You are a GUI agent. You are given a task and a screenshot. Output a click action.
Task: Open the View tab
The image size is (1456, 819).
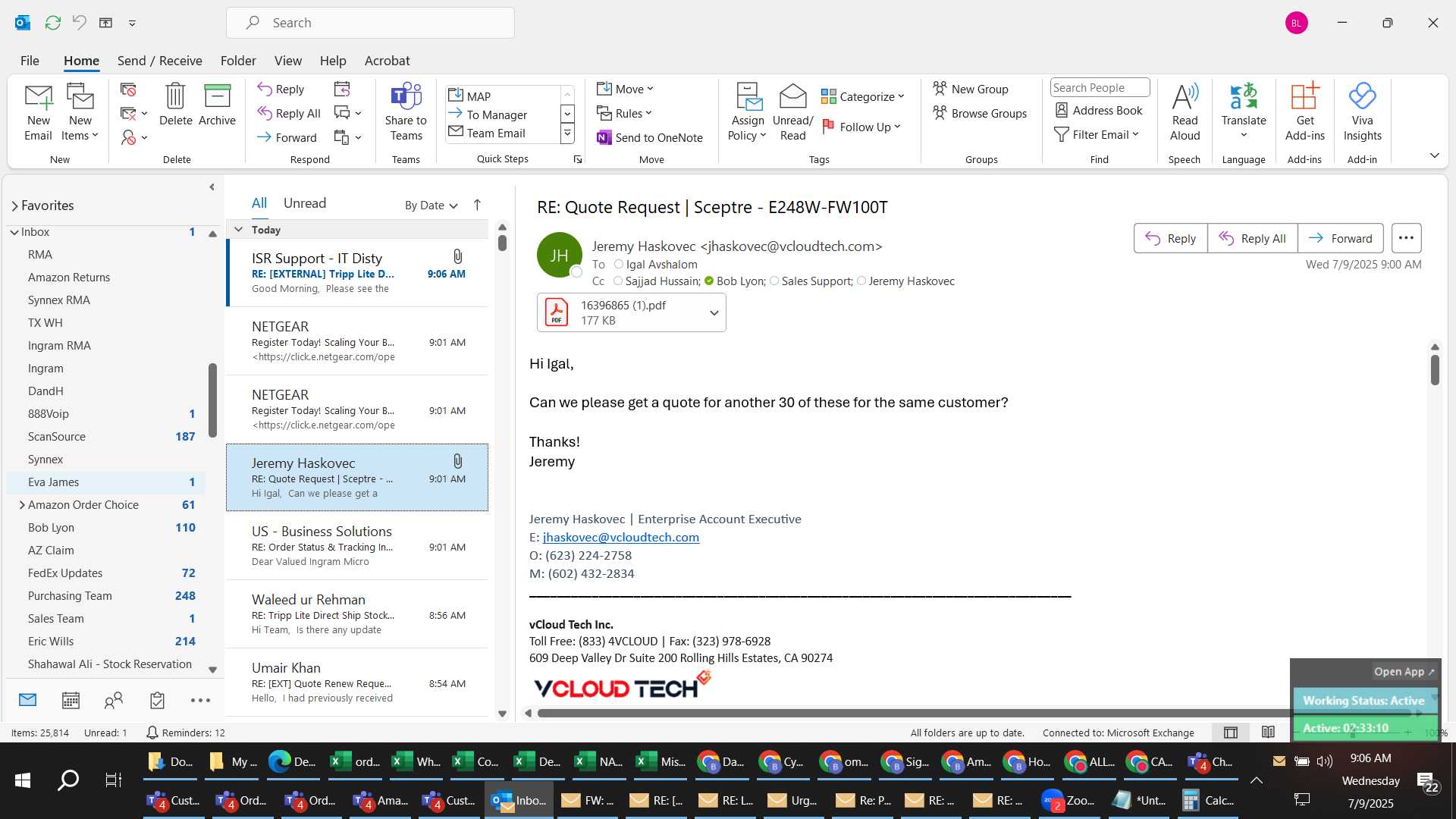click(287, 61)
